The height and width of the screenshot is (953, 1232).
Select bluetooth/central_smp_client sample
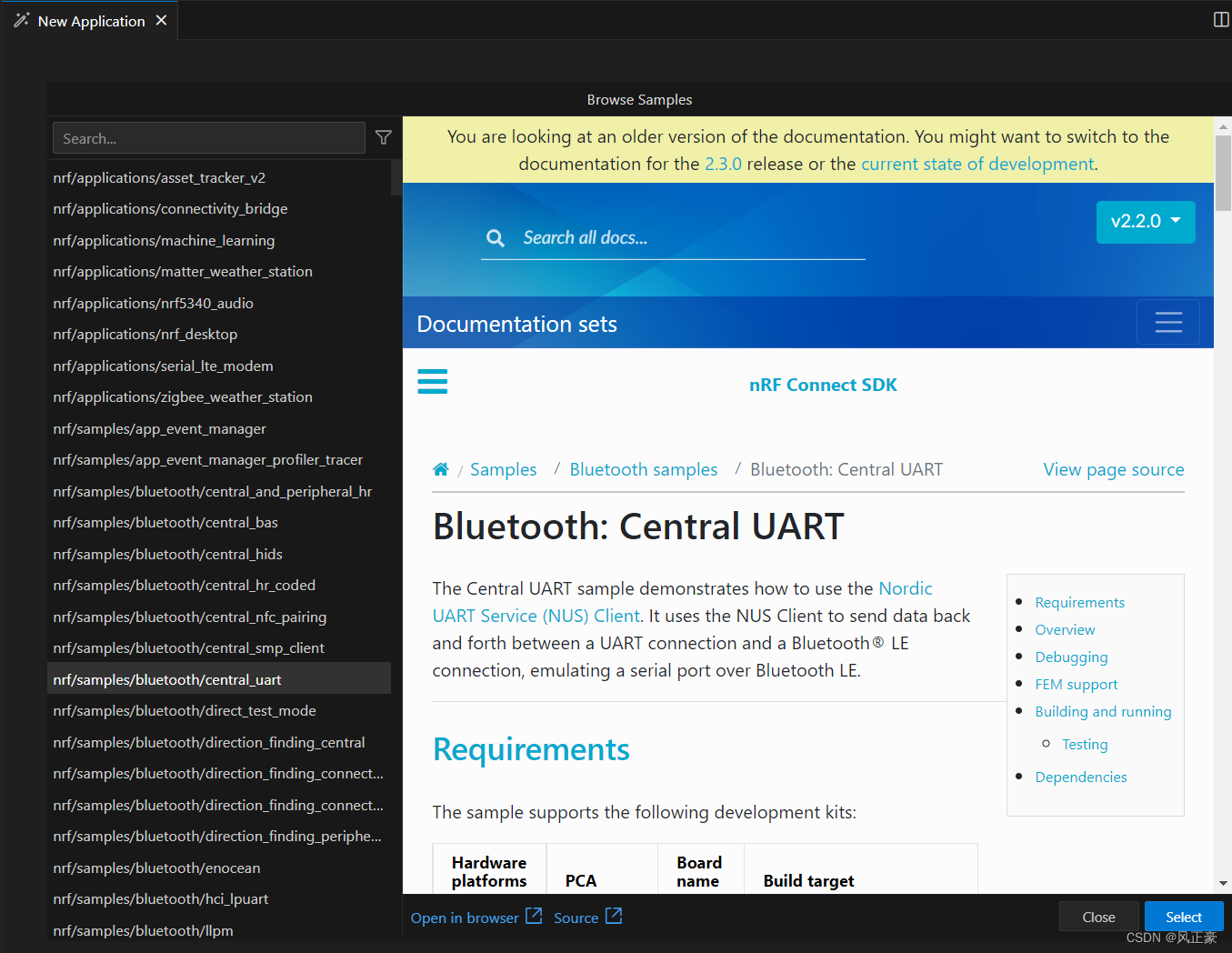tap(219, 647)
